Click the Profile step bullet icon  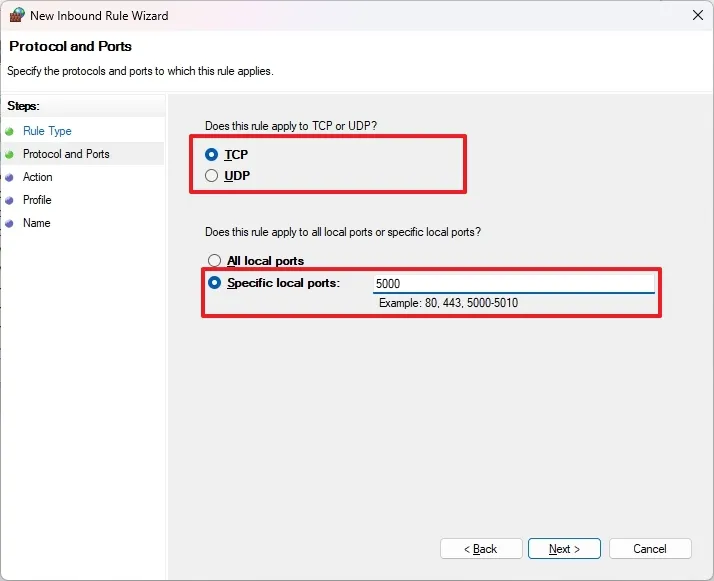10,200
